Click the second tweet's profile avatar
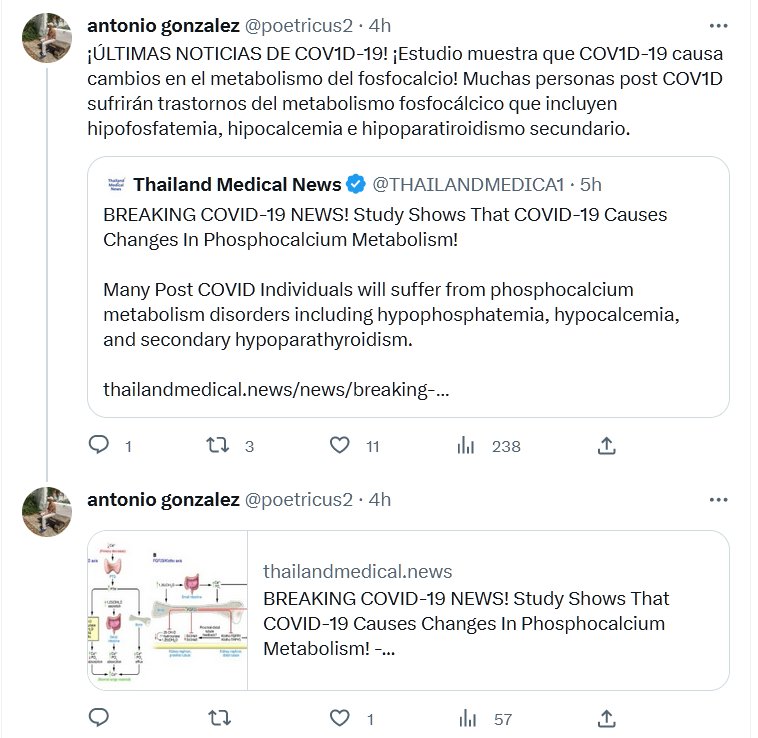The image size is (758, 738). [x=47, y=512]
